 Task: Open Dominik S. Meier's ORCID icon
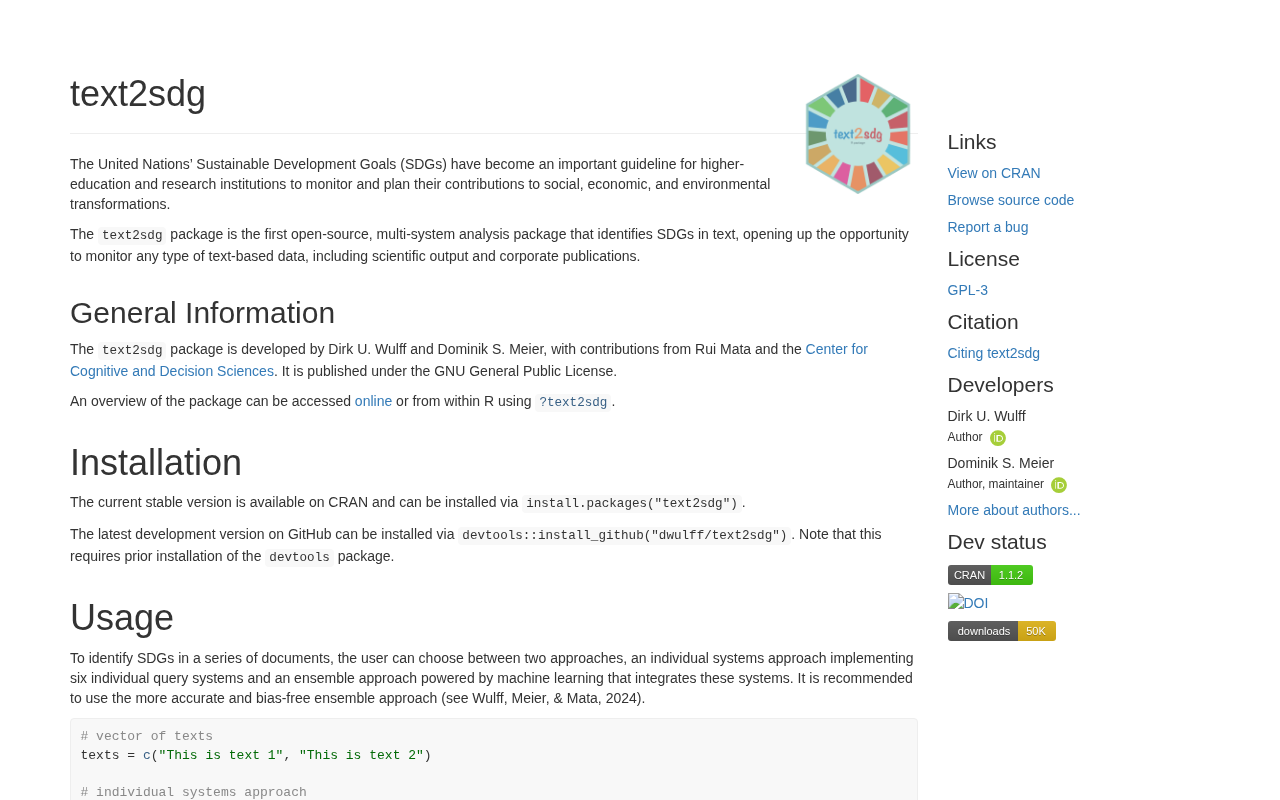click(x=1059, y=485)
